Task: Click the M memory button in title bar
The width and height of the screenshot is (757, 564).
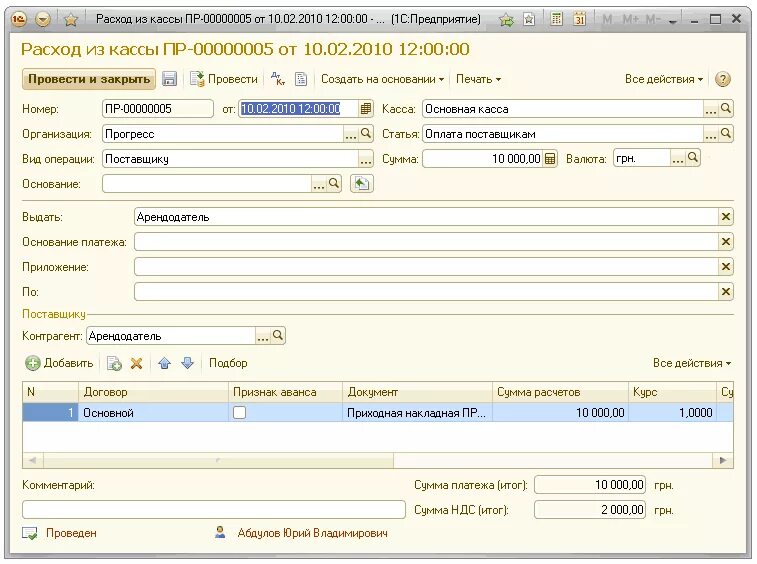Action: point(607,19)
